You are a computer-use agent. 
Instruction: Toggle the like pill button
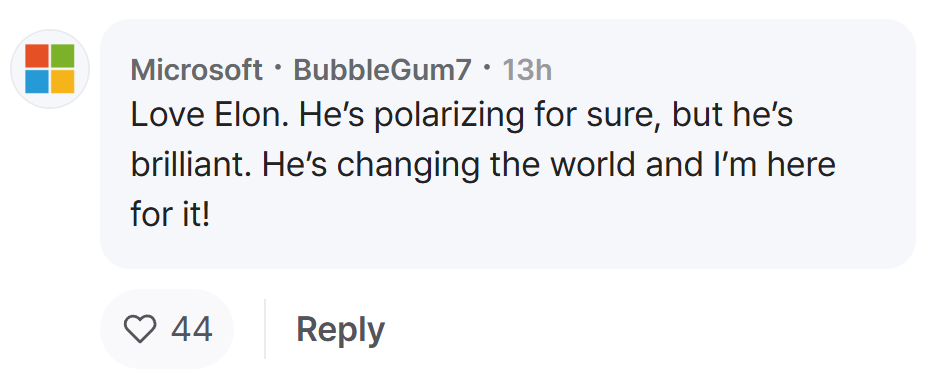coord(167,329)
